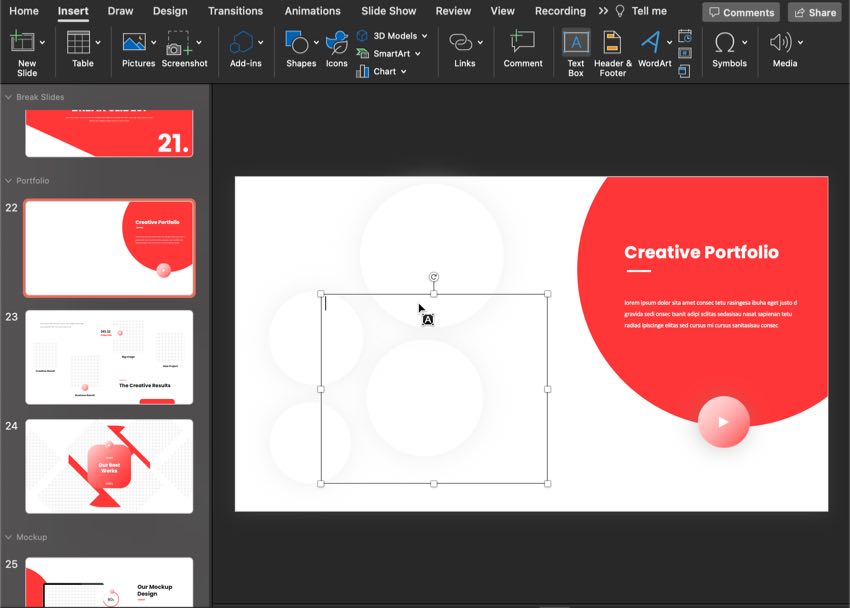Expand the Add-ins dropdown arrow
Viewport: 850px width, 608px height.
tap(261, 42)
